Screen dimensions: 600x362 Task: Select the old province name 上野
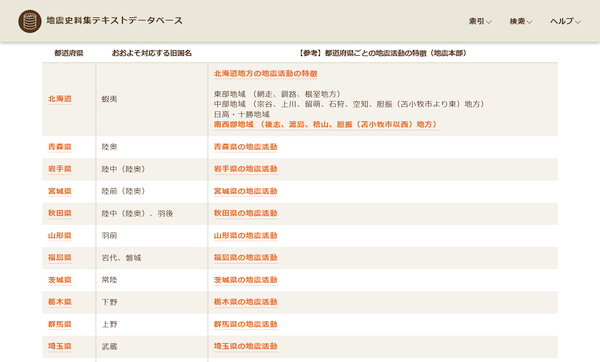click(109, 324)
